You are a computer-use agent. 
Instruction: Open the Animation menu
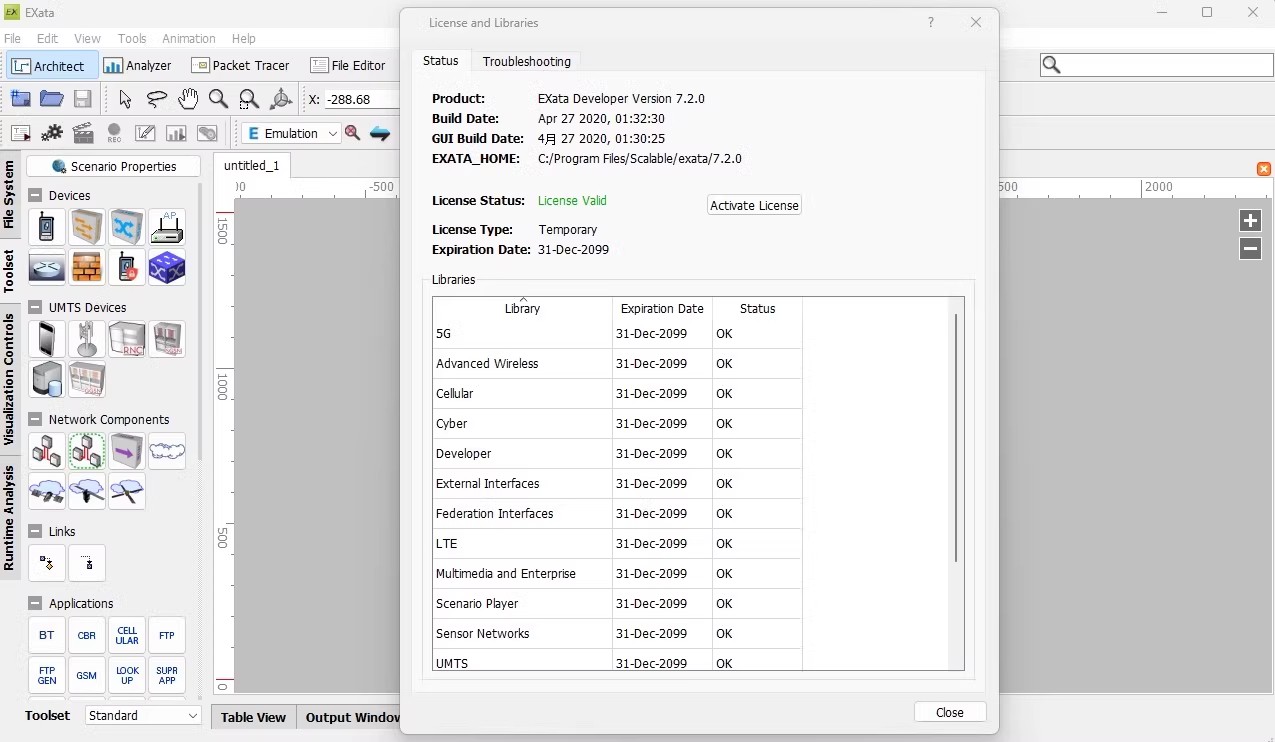[x=189, y=38]
